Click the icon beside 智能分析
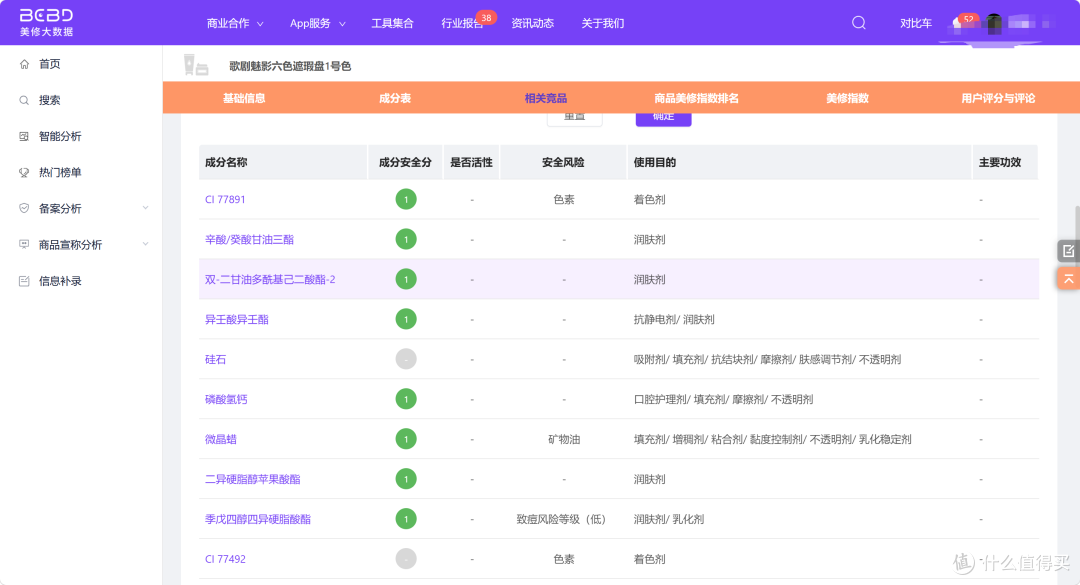This screenshot has width=1080, height=585. (x=24, y=136)
